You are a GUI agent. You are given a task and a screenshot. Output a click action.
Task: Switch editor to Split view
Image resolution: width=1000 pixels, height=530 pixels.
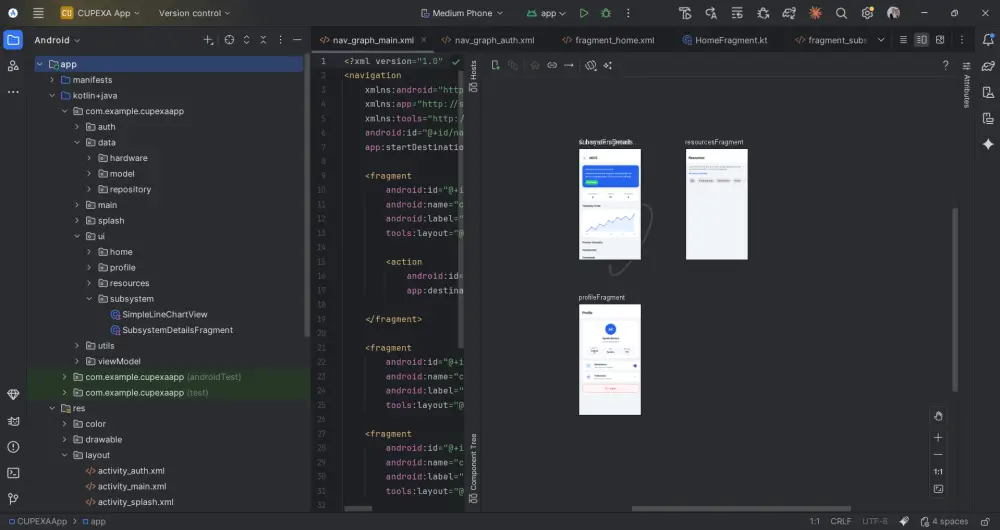pos(922,40)
